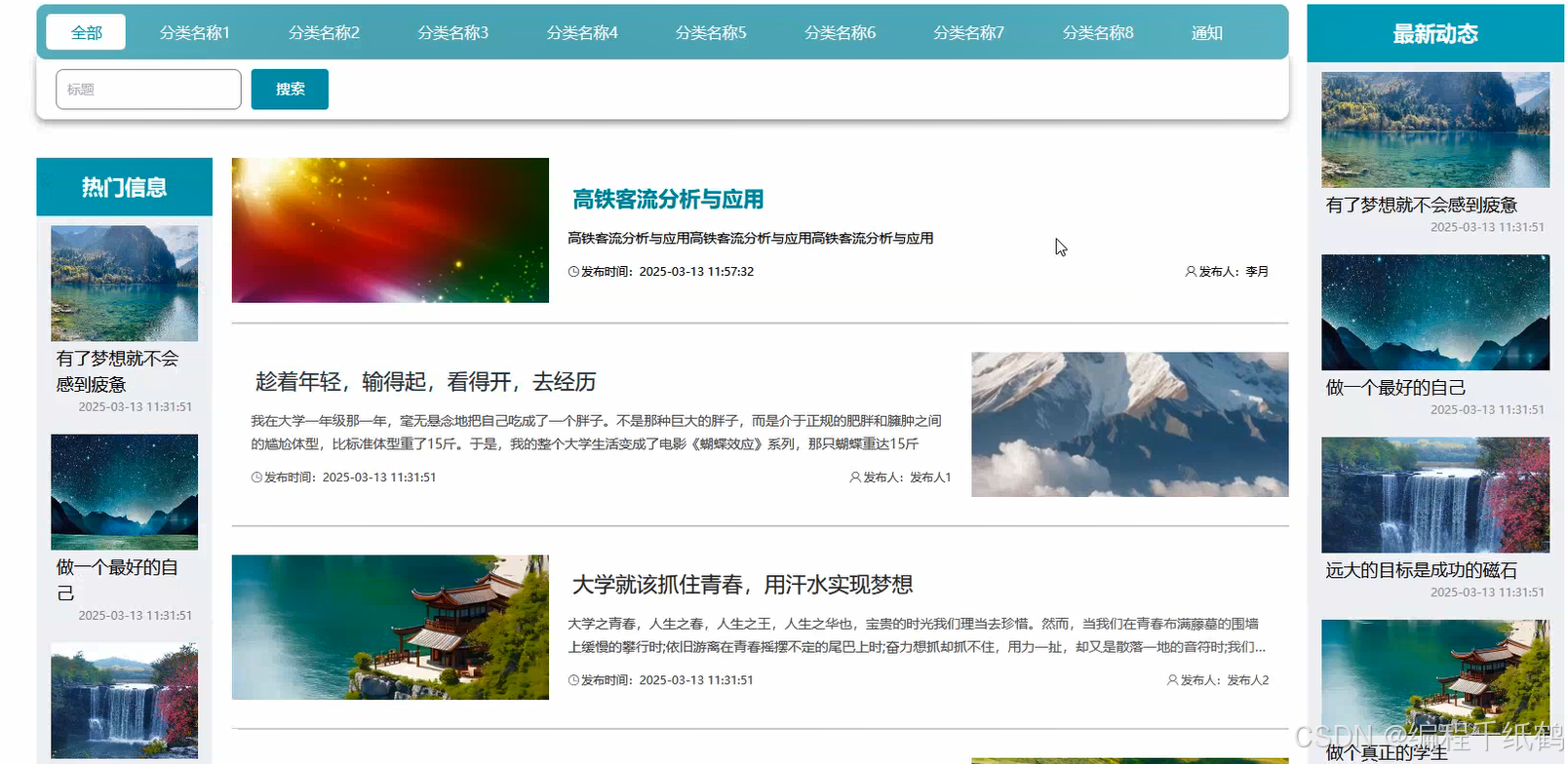Viewport: 1568px width, 764px height.
Task: Focus the 标题 search input field
Action: (148, 89)
